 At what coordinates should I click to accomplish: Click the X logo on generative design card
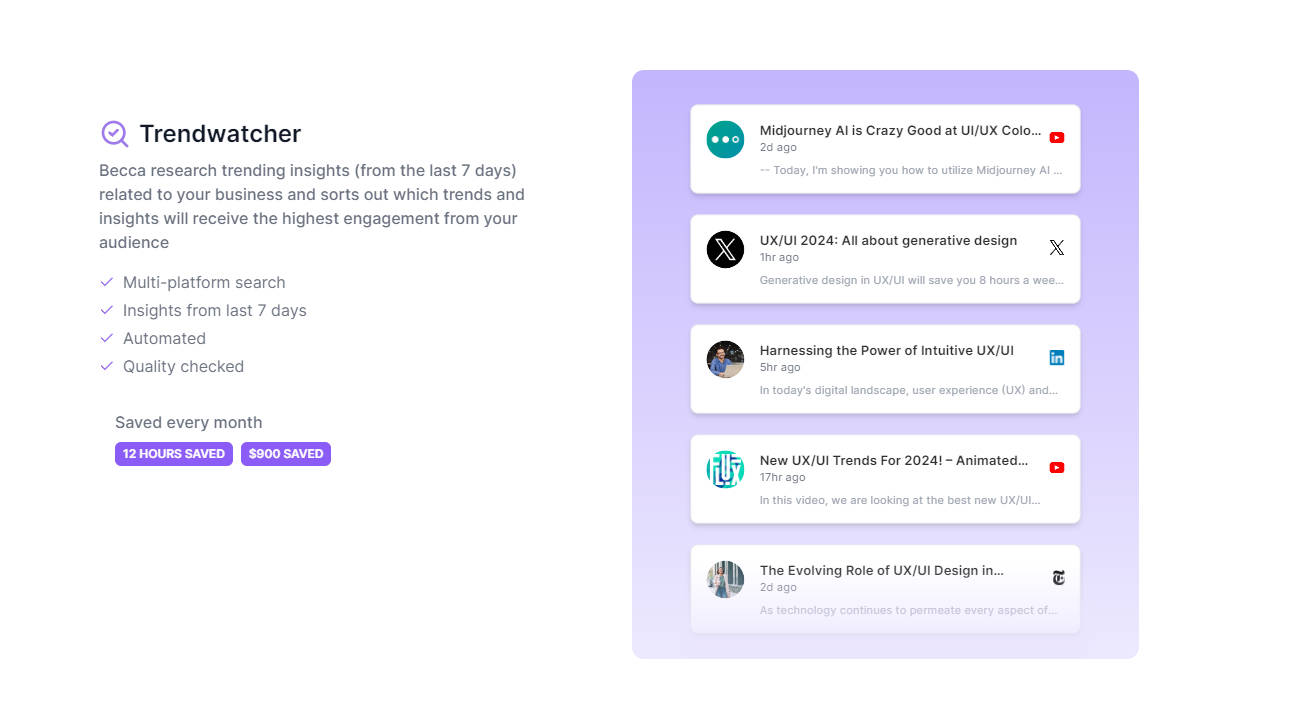coord(1057,248)
